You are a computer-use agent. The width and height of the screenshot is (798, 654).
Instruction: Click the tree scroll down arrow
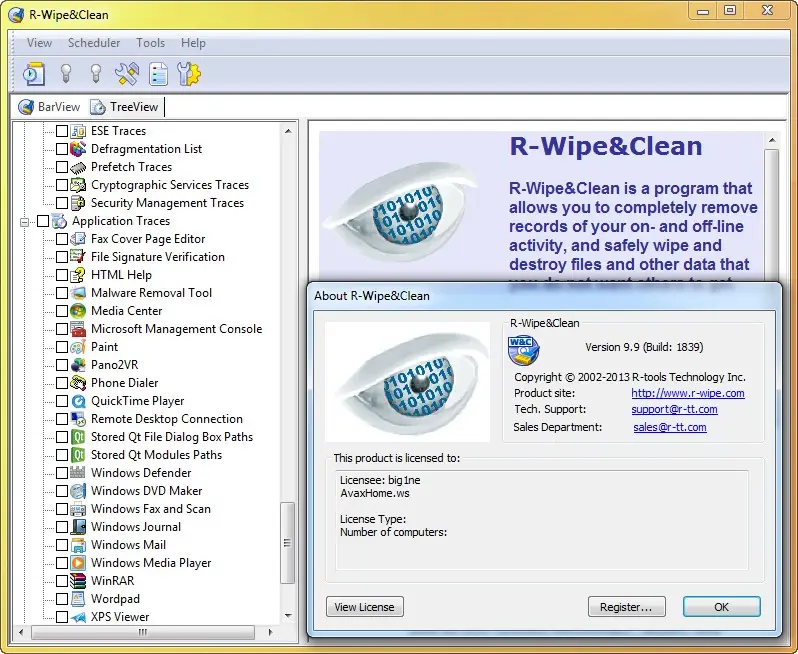click(288, 616)
